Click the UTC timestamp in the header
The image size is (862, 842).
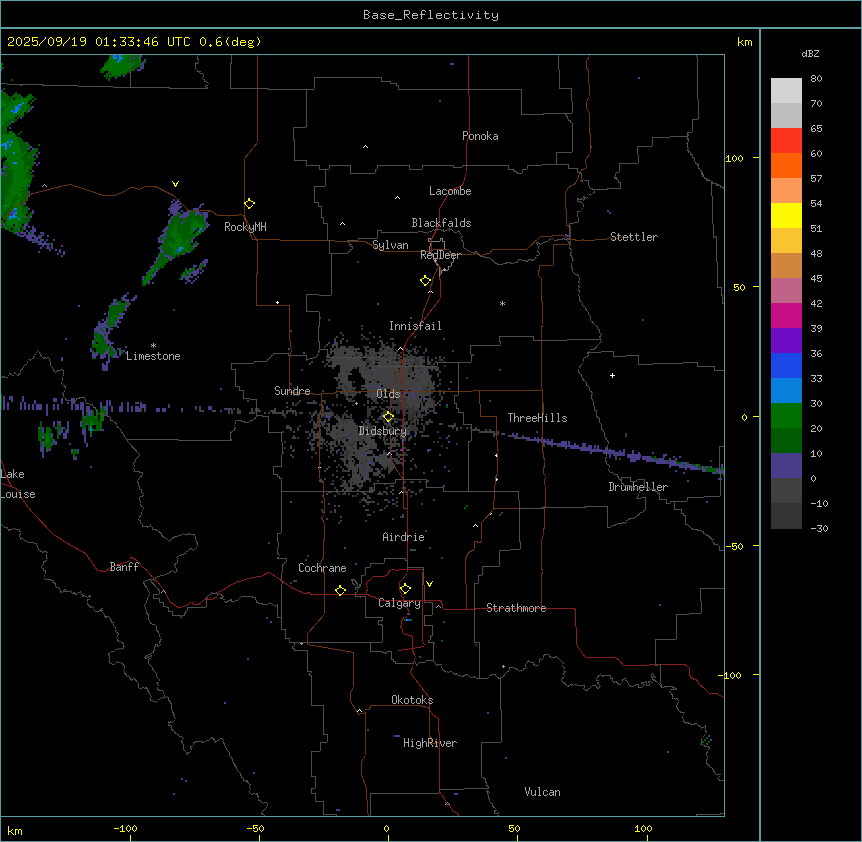point(134,42)
